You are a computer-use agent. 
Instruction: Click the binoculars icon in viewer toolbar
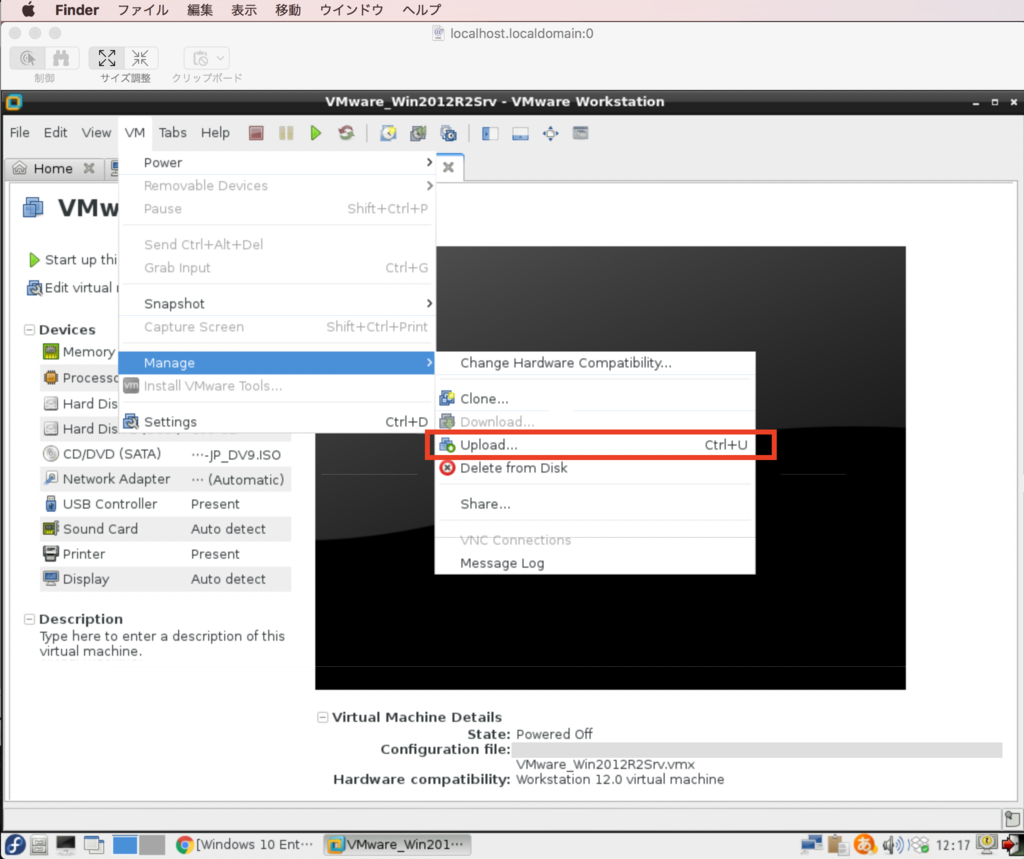click(61, 58)
